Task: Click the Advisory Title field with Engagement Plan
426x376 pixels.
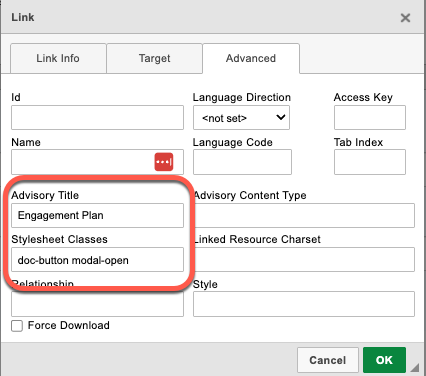Action: pyautogui.click(x=97, y=215)
